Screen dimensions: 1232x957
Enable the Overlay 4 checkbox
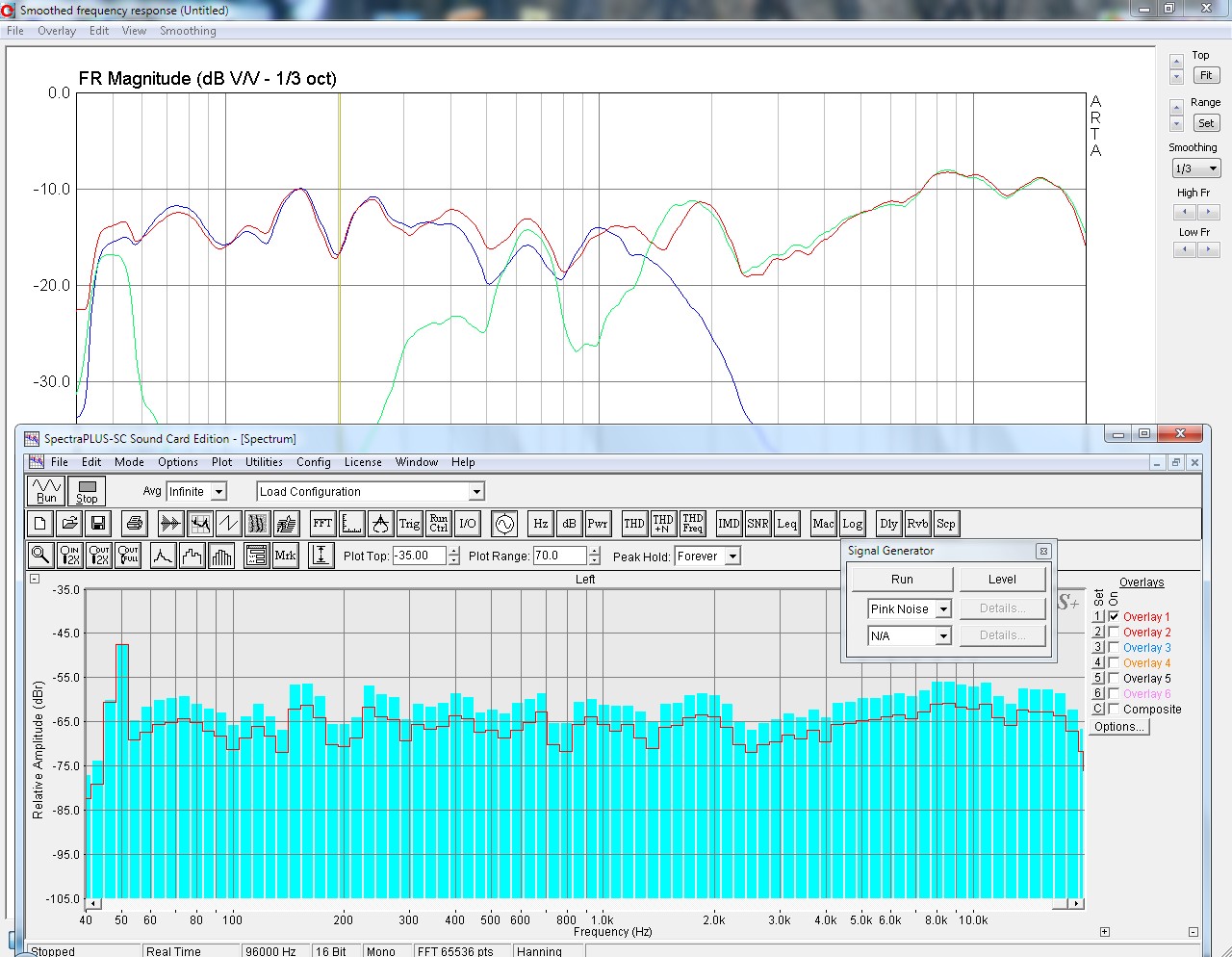tap(1114, 663)
